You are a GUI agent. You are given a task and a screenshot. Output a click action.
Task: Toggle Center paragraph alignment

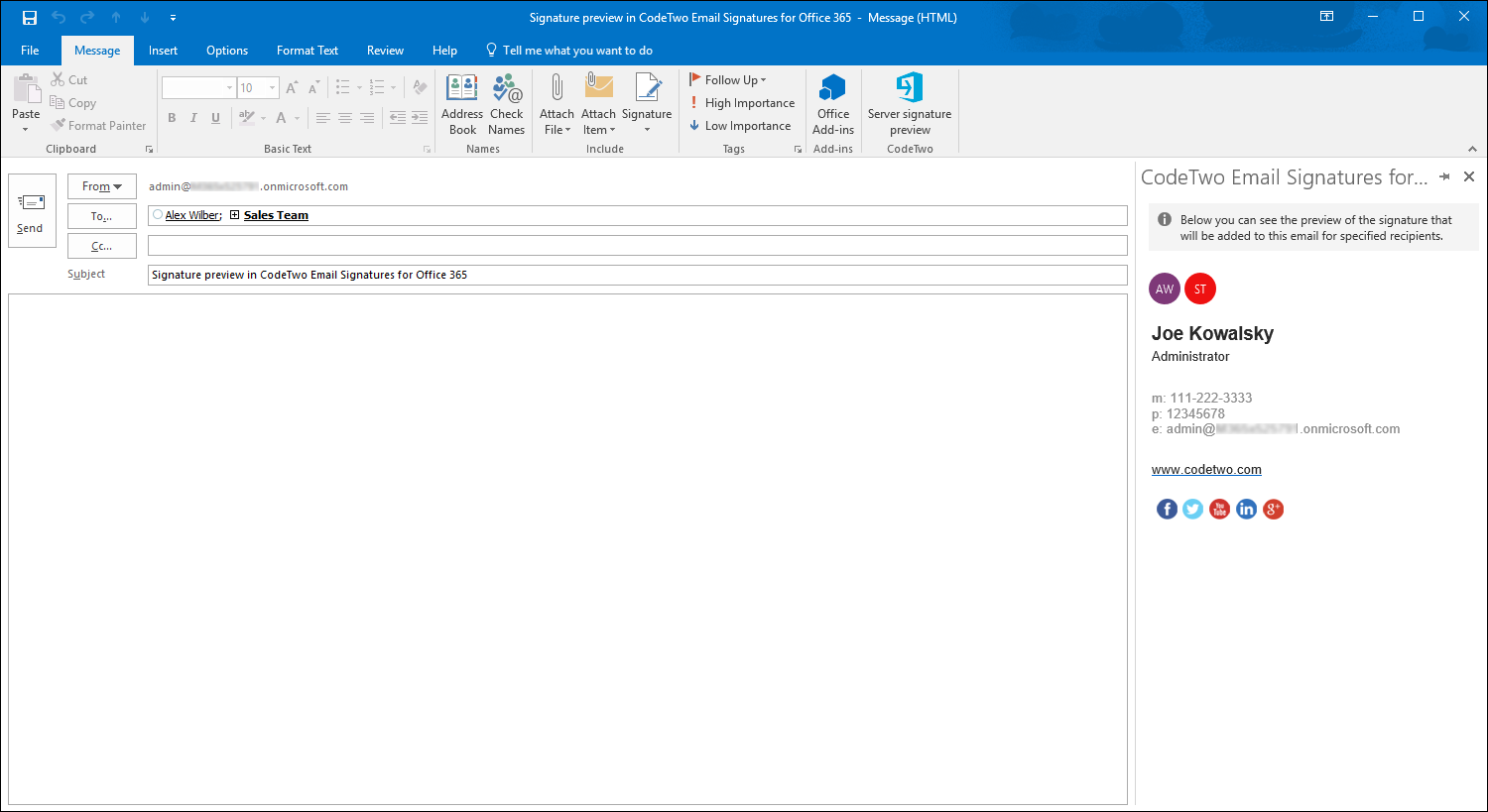pyautogui.click(x=345, y=118)
